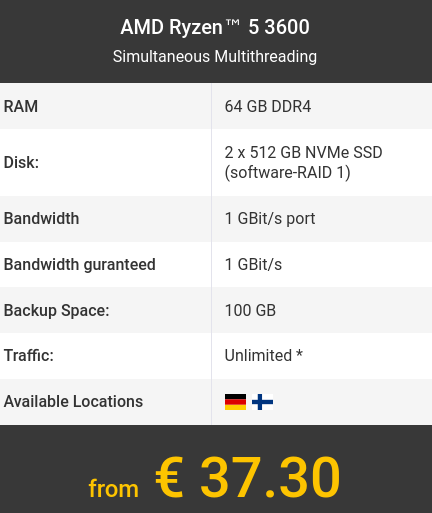Image resolution: width=432 pixels, height=513 pixels.
Task: Click the German flag location icon
Action: click(x=235, y=402)
